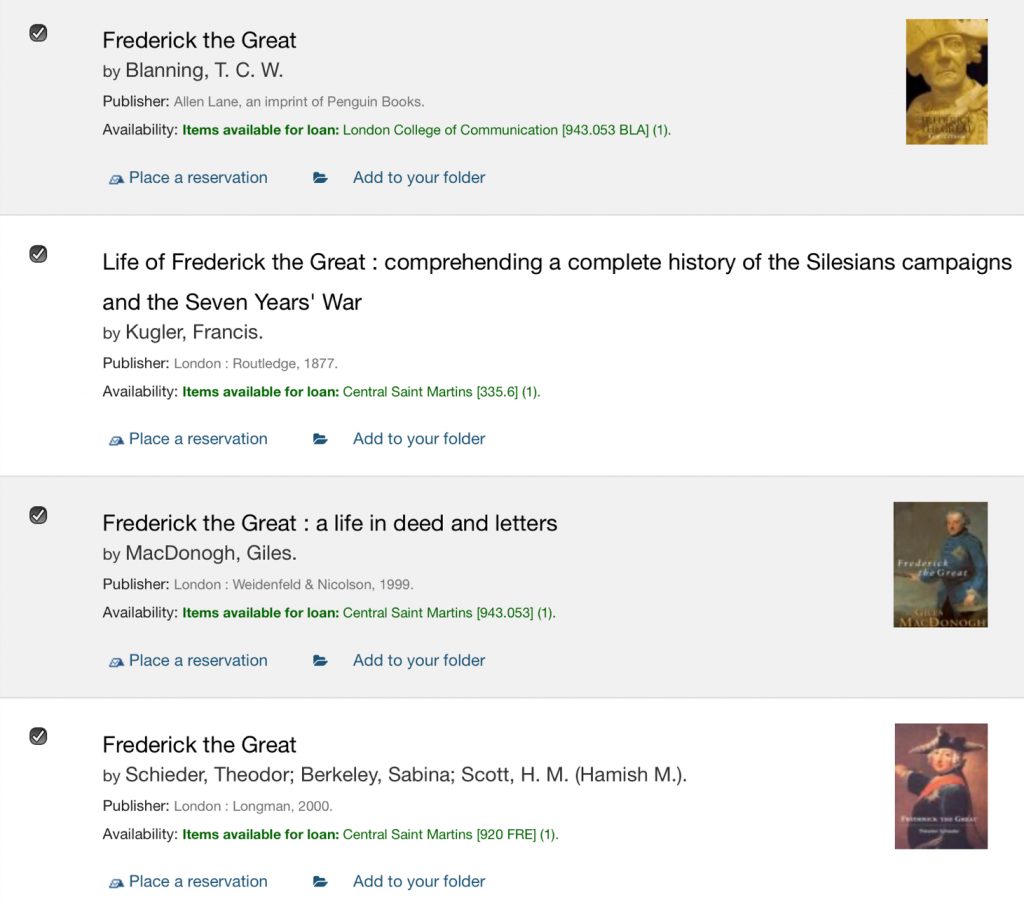This screenshot has width=1024, height=904.
Task: Uncheck the Blanning Frederick the Great checkbox
Action: (38, 33)
